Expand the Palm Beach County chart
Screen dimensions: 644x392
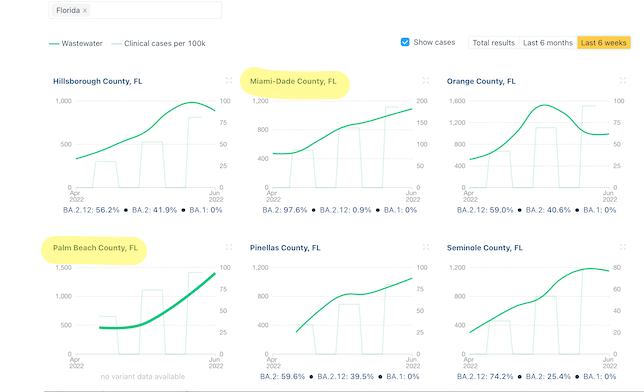[229, 247]
